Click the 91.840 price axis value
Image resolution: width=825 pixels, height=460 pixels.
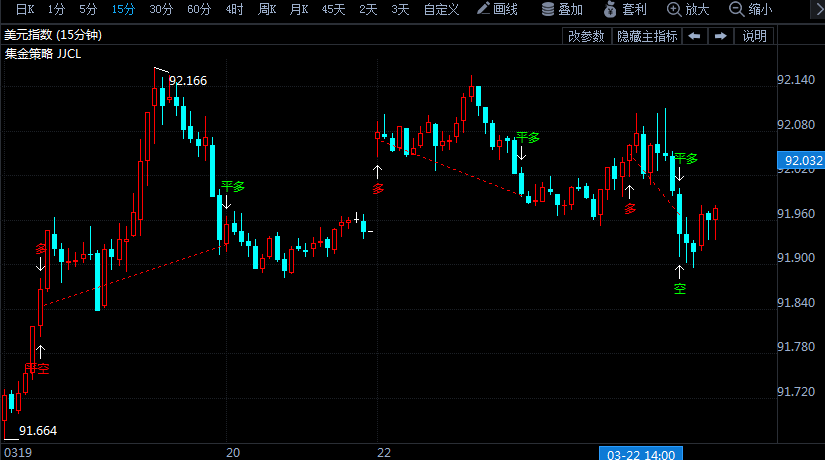tap(796, 303)
